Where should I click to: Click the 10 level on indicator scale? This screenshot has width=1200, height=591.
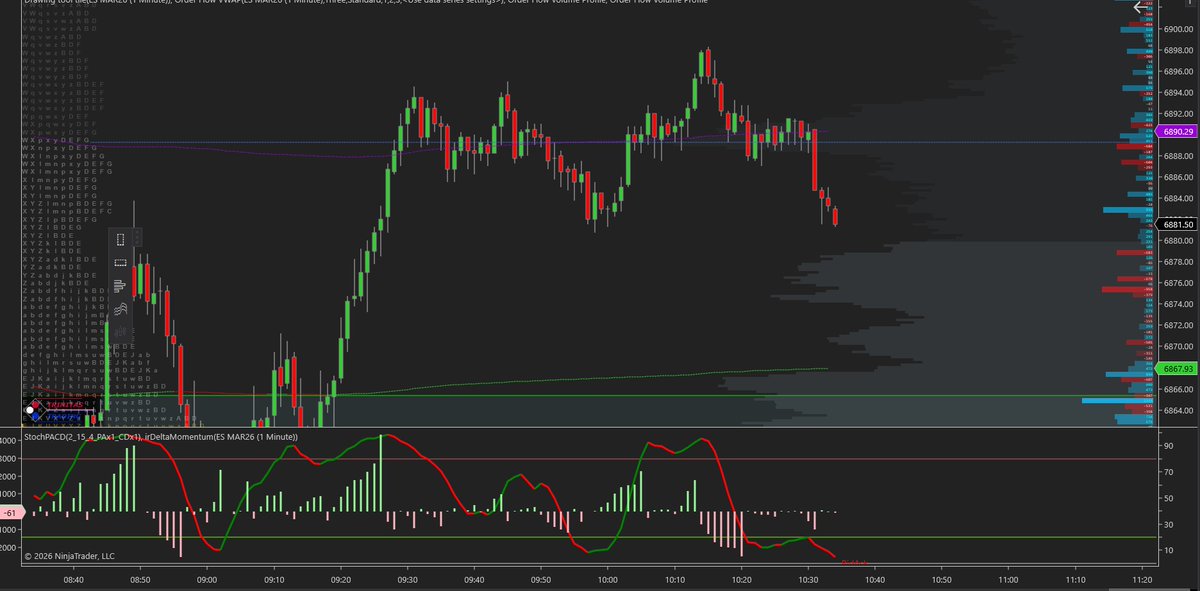(x=1168, y=551)
